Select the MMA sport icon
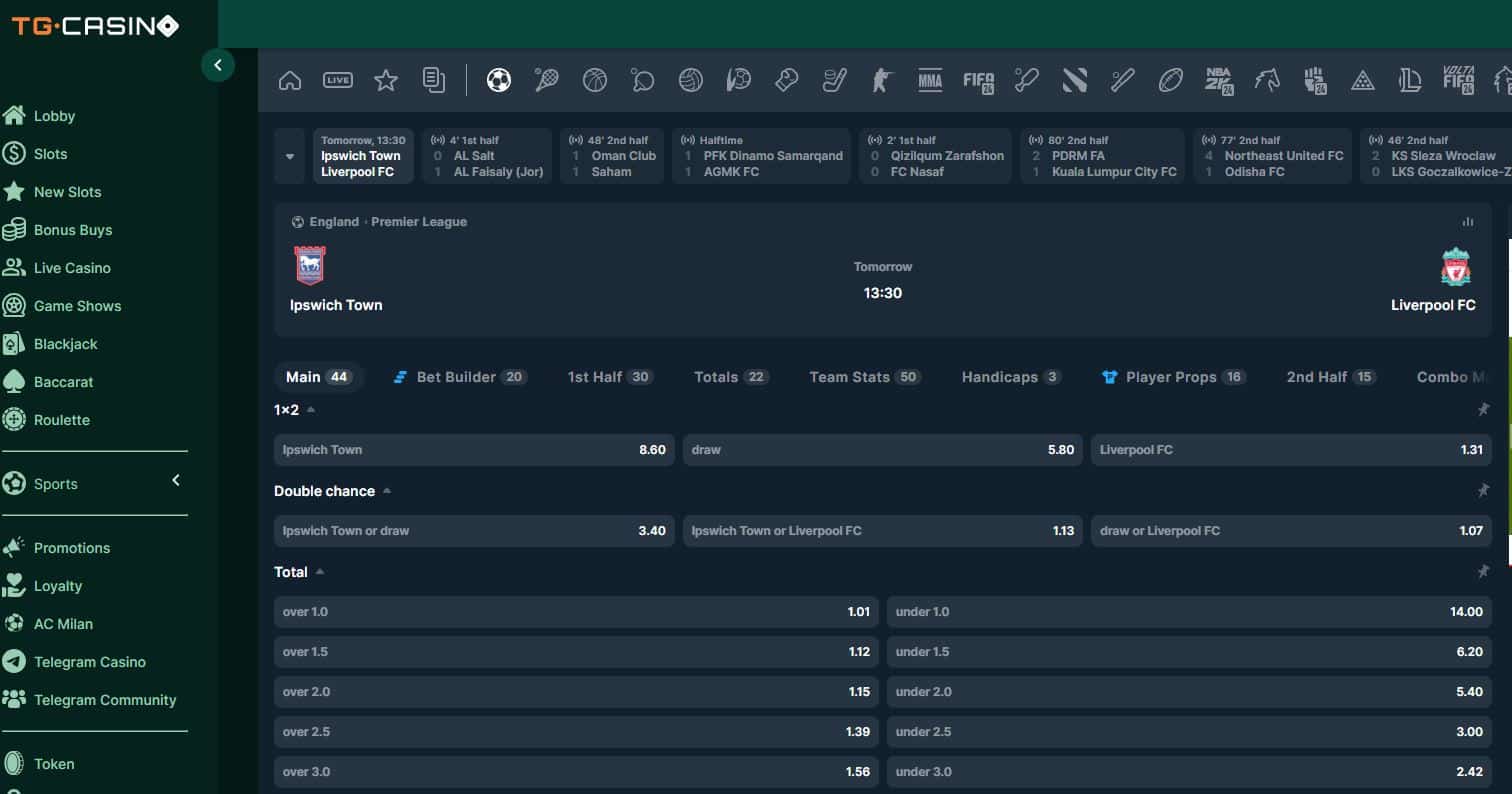Viewport: 1512px width, 794px height. tap(930, 80)
